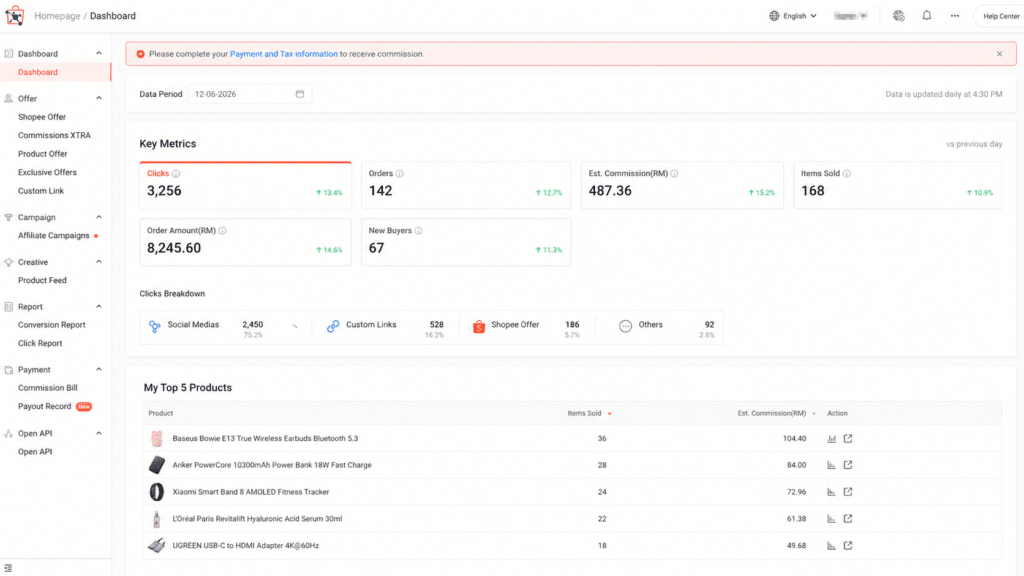The height and width of the screenshot is (576, 1024).
Task: Select the Est. Commission metric card
Action: click(x=682, y=185)
